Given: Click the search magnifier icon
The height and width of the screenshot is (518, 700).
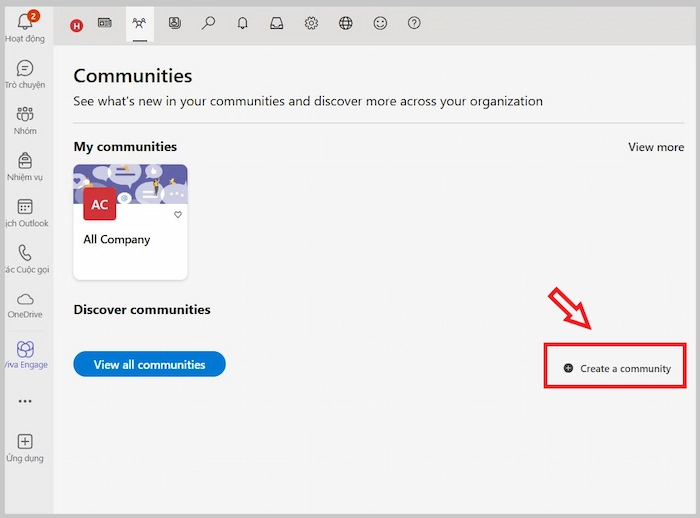Looking at the screenshot, I should [x=208, y=23].
